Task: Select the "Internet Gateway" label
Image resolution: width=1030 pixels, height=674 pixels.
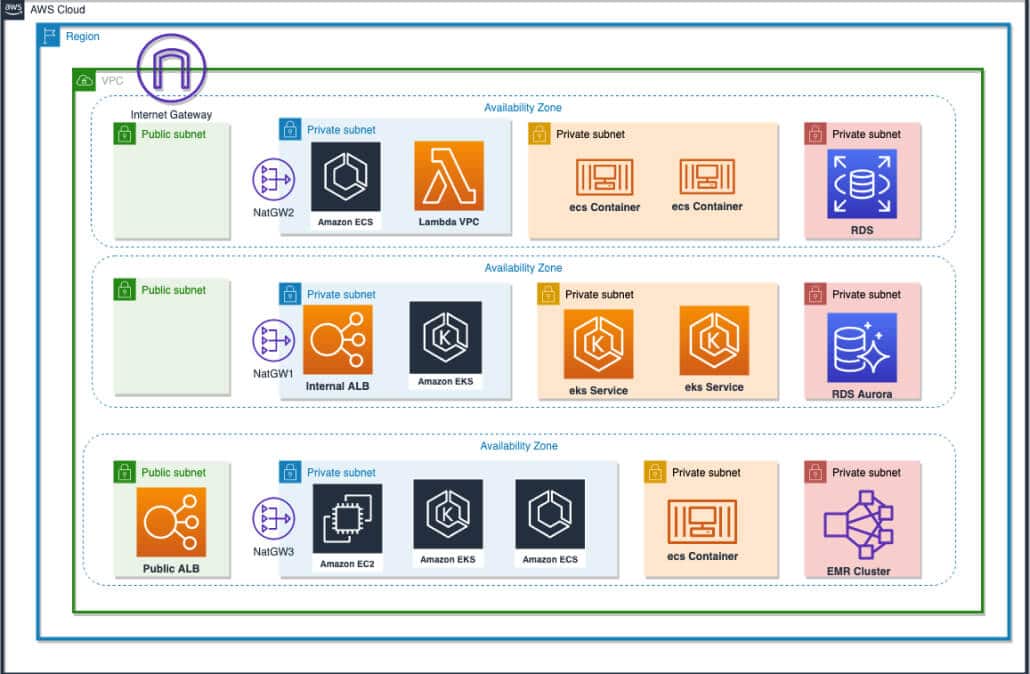Action: [171, 114]
